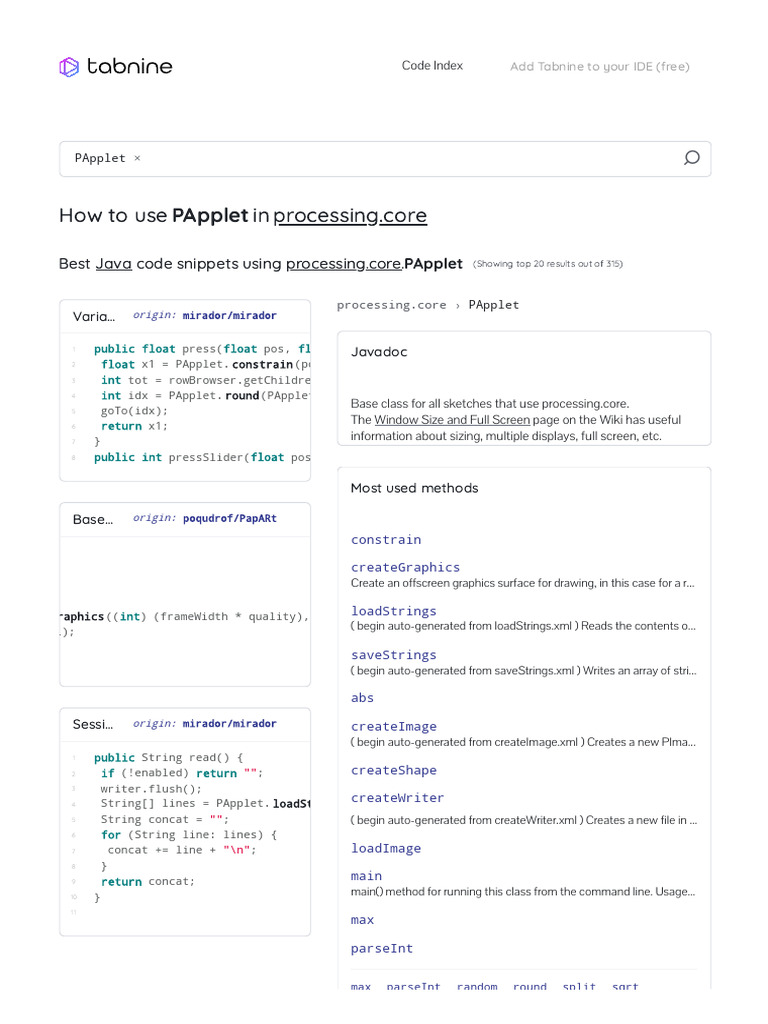Click the parseInt method
Viewport: 768px width, 1024px height.
(x=382, y=948)
